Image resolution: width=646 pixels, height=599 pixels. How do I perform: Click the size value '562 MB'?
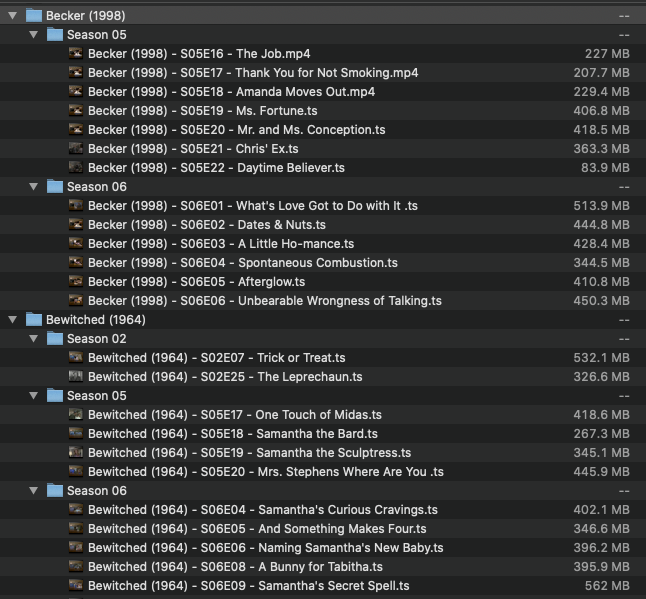(607, 586)
